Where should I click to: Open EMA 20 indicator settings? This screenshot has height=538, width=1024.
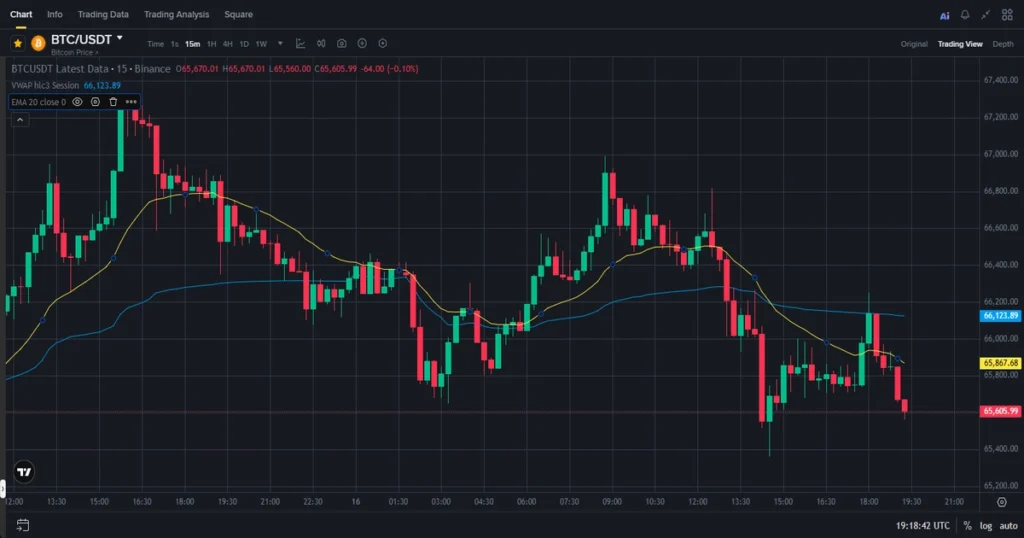point(95,102)
